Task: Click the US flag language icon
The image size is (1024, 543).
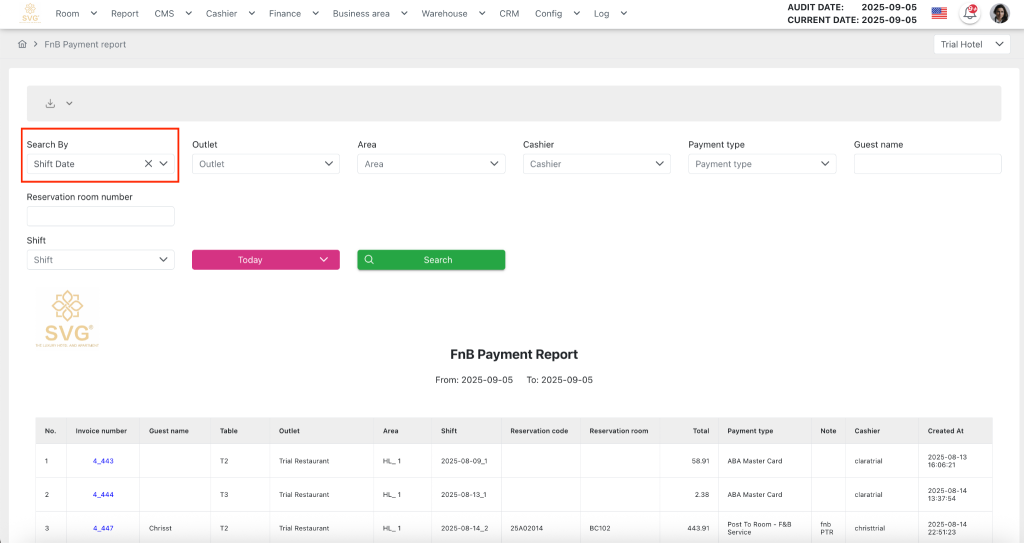Action: pos(939,13)
